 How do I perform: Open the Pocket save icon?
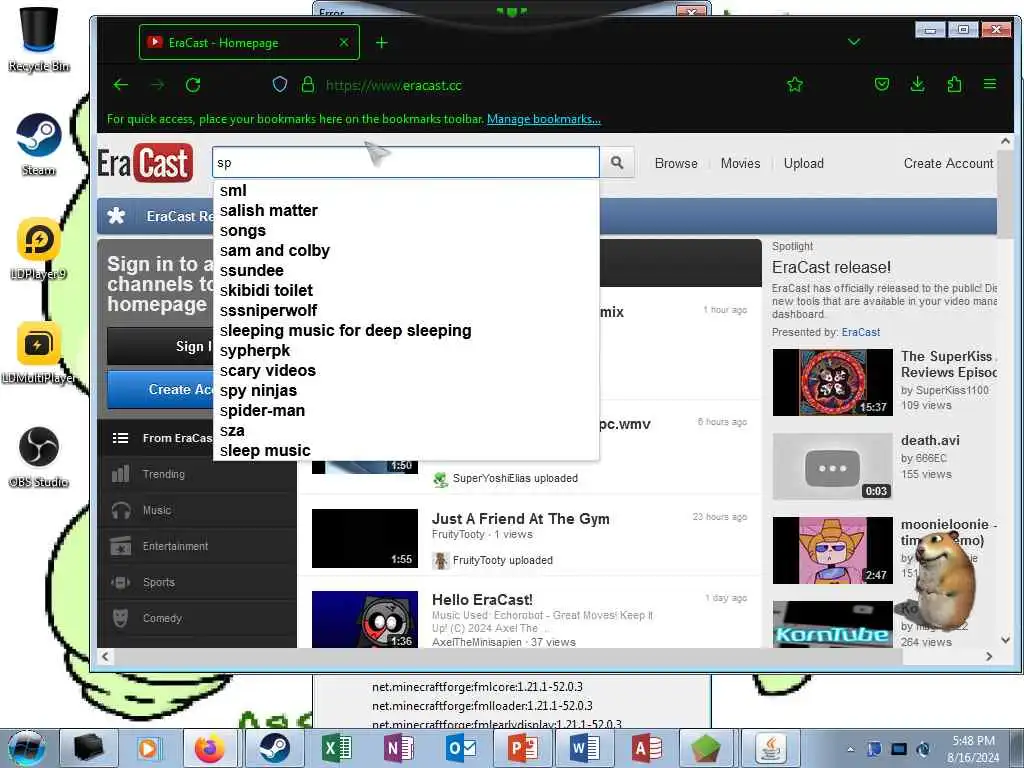[x=882, y=84]
